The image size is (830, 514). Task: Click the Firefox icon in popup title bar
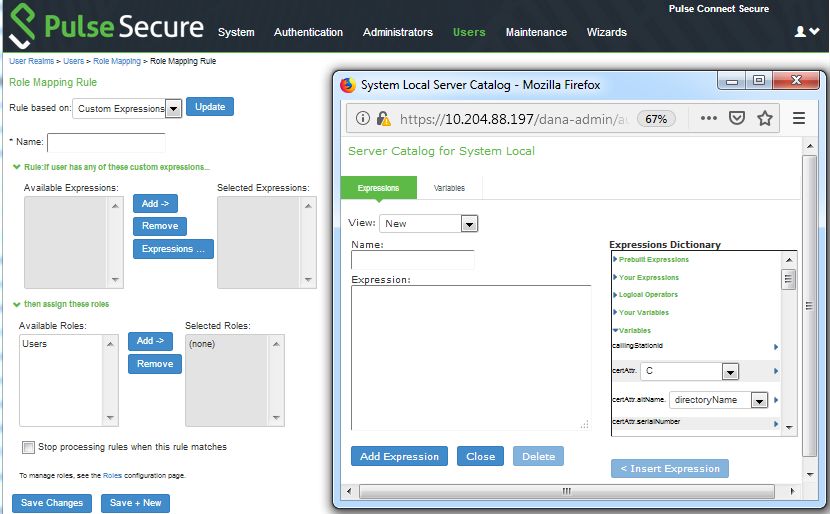click(x=348, y=85)
